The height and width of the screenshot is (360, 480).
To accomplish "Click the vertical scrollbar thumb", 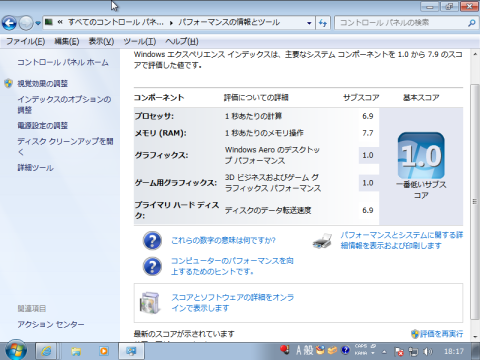I will coord(475,201).
